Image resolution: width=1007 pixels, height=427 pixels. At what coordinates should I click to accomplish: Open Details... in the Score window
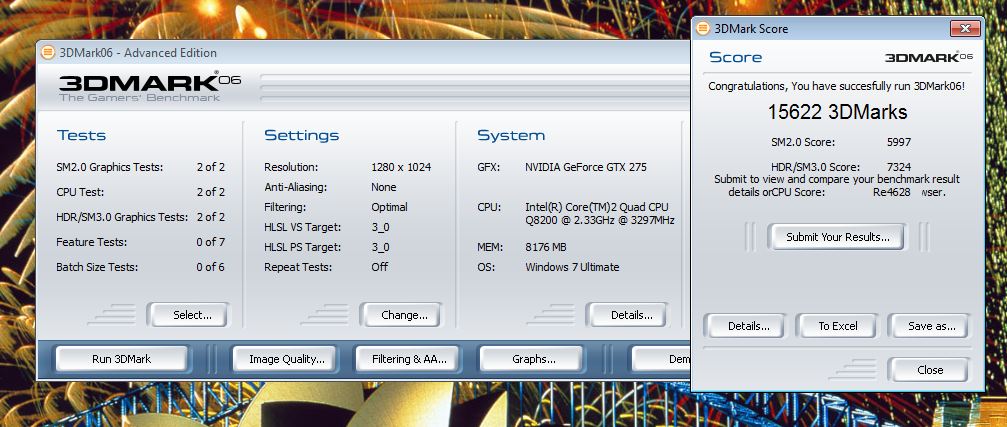745,326
